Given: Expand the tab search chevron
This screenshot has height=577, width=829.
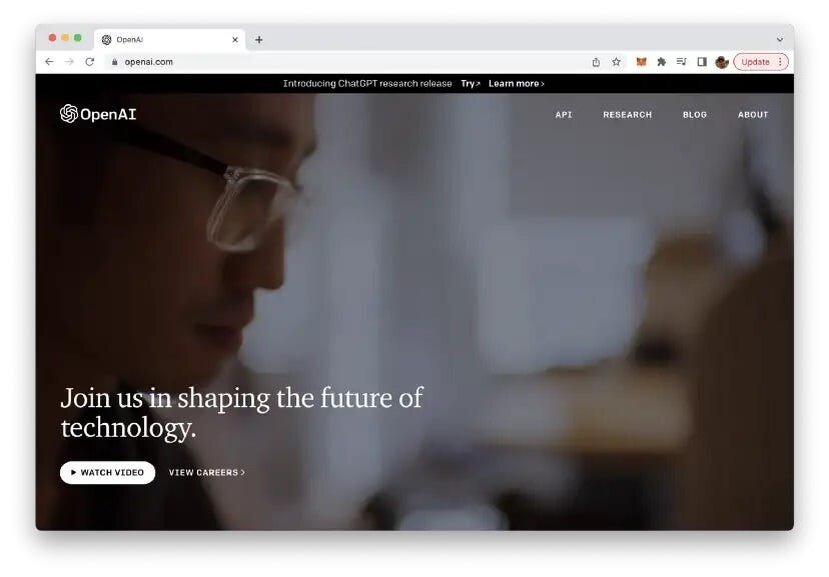Looking at the screenshot, I should (x=780, y=40).
